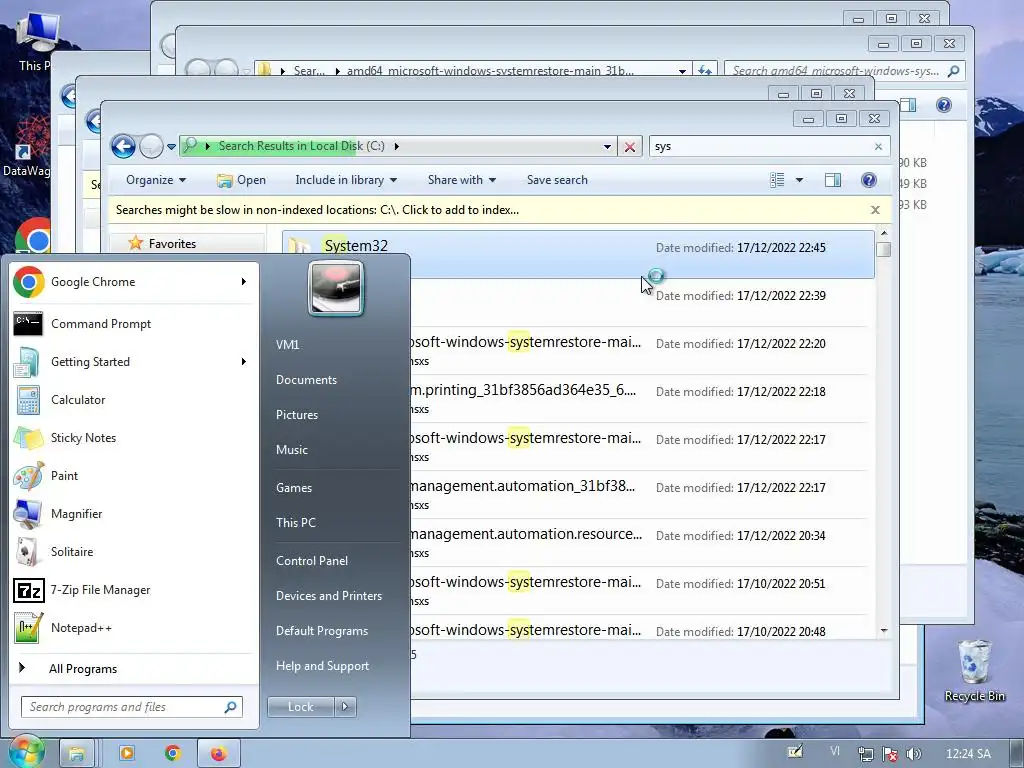Click the Lock button
The height and width of the screenshot is (768, 1024).
tap(300, 707)
